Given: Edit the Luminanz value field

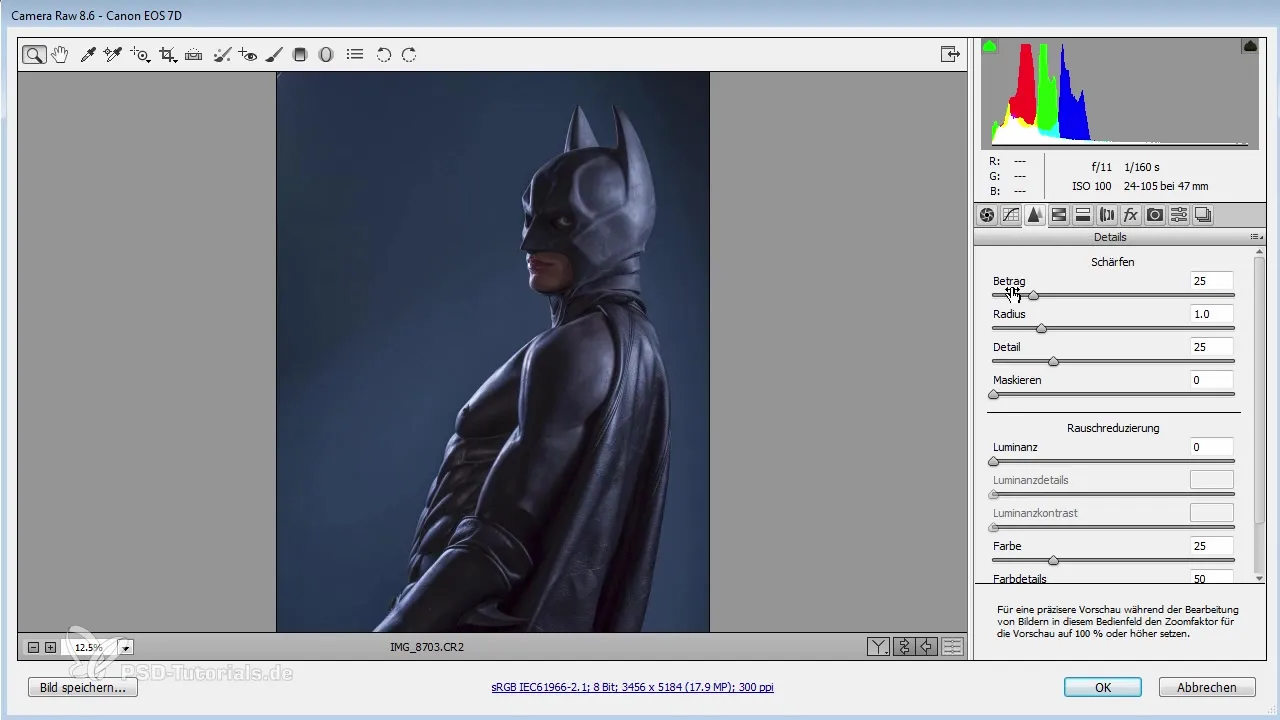Looking at the screenshot, I should click(1211, 447).
